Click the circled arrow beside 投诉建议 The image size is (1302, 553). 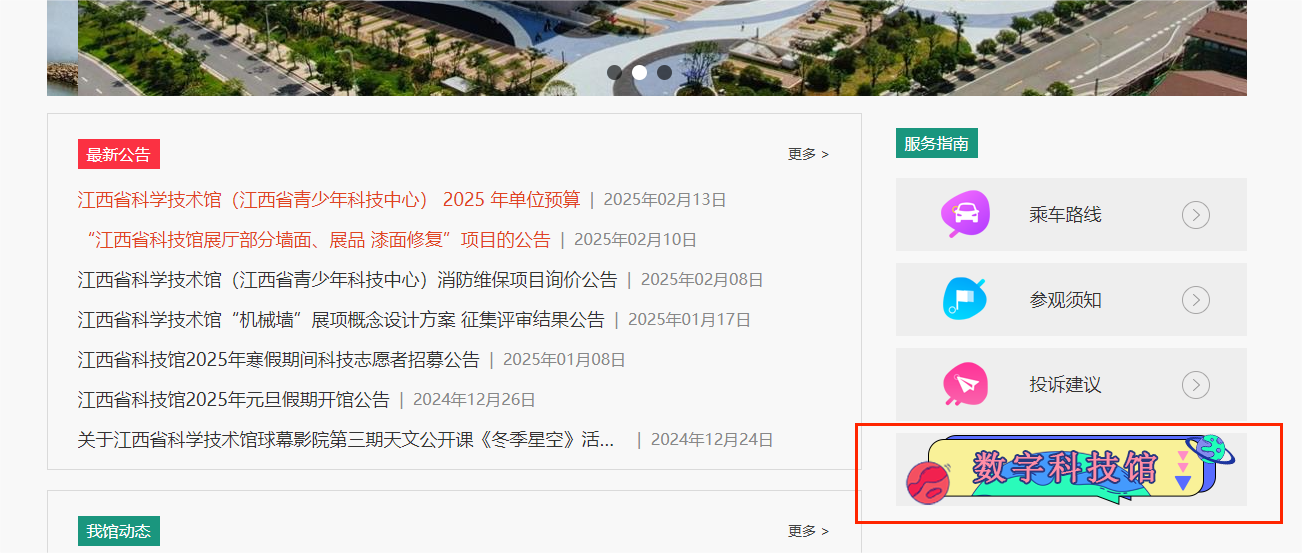1196,385
